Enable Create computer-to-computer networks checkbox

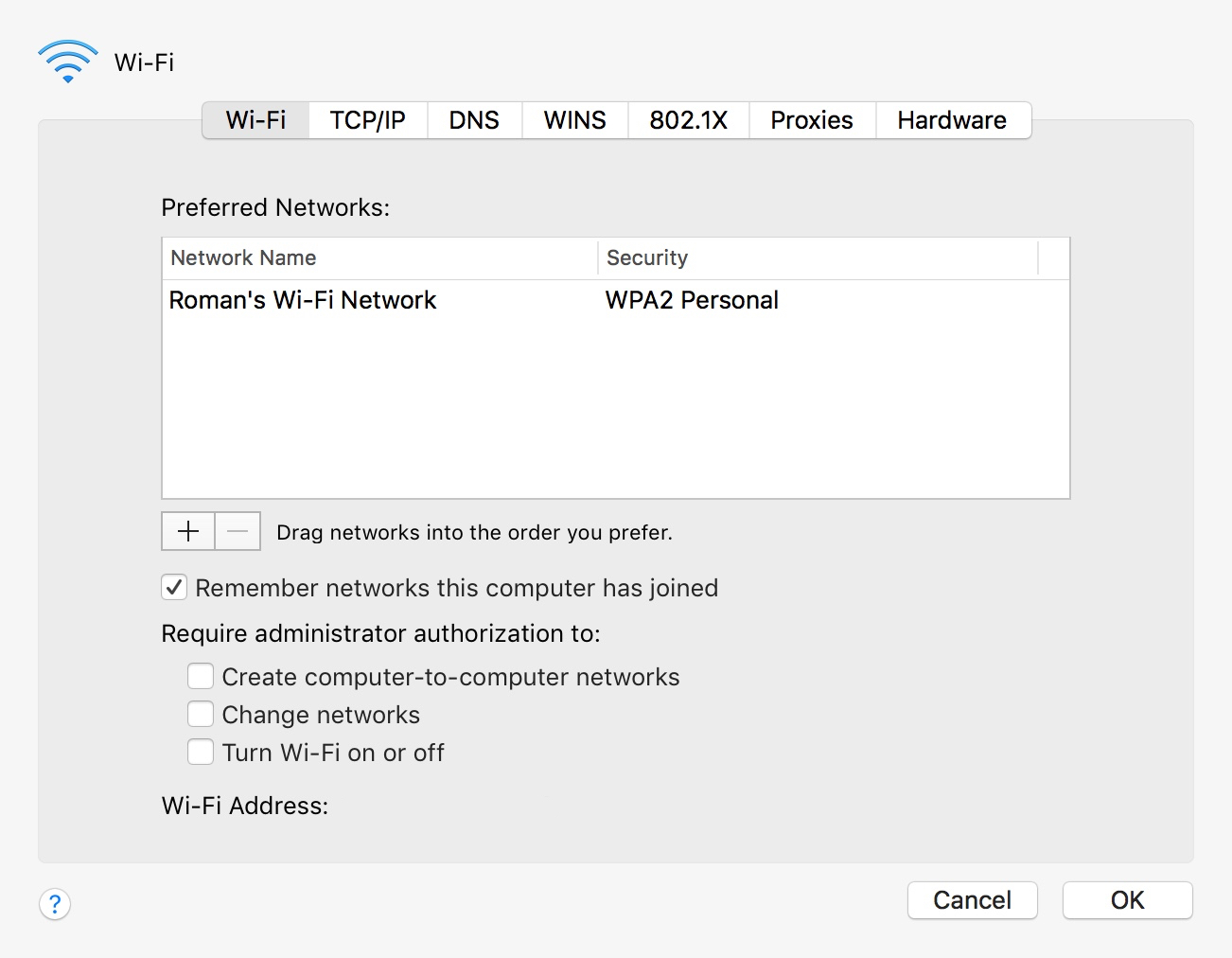(x=201, y=677)
